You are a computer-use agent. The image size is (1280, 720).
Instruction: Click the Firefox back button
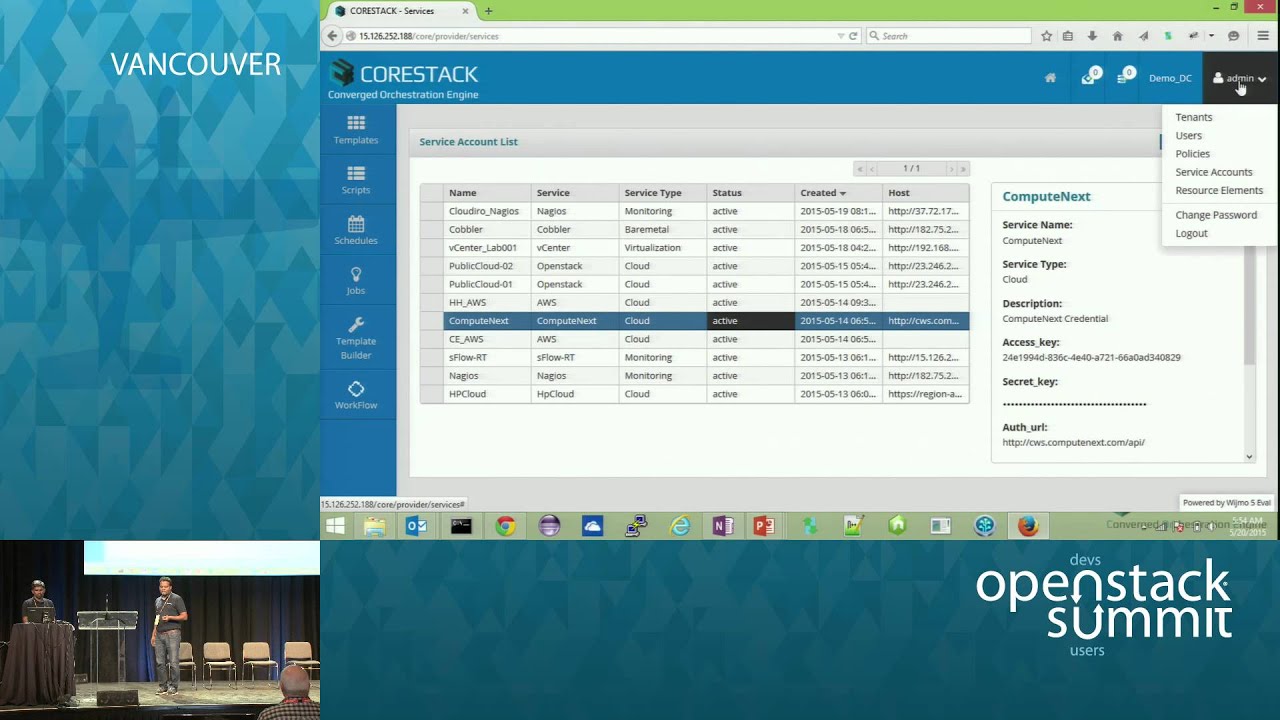[x=333, y=36]
